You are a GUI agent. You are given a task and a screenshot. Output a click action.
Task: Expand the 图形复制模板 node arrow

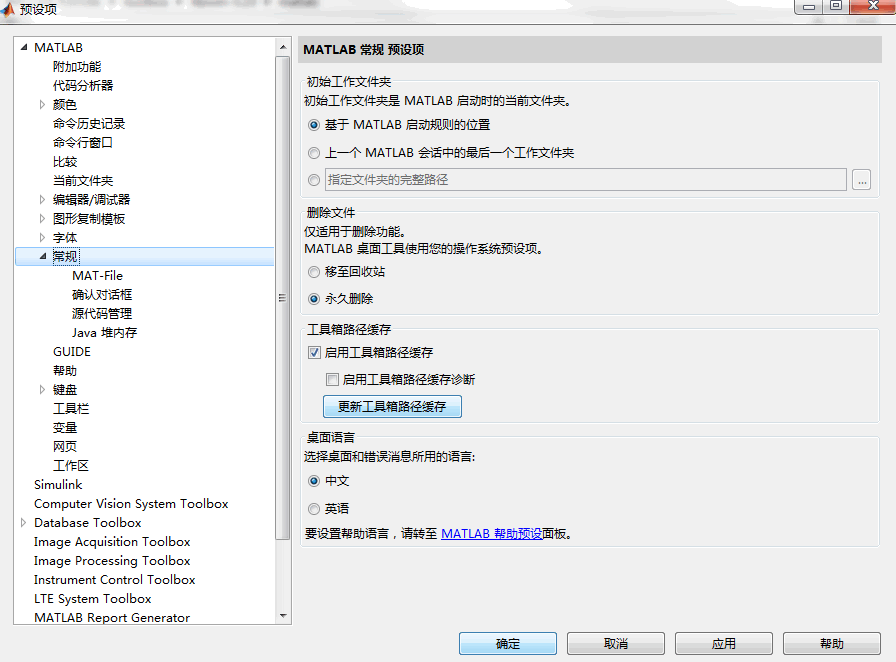(x=42, y=218)
